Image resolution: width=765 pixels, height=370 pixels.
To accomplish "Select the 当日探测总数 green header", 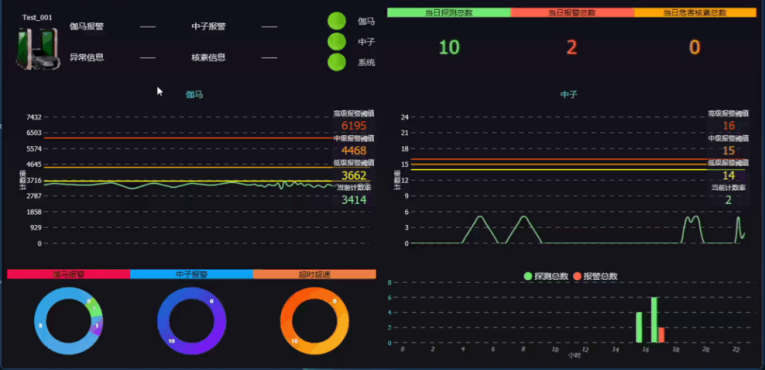I will coord(449,13).
